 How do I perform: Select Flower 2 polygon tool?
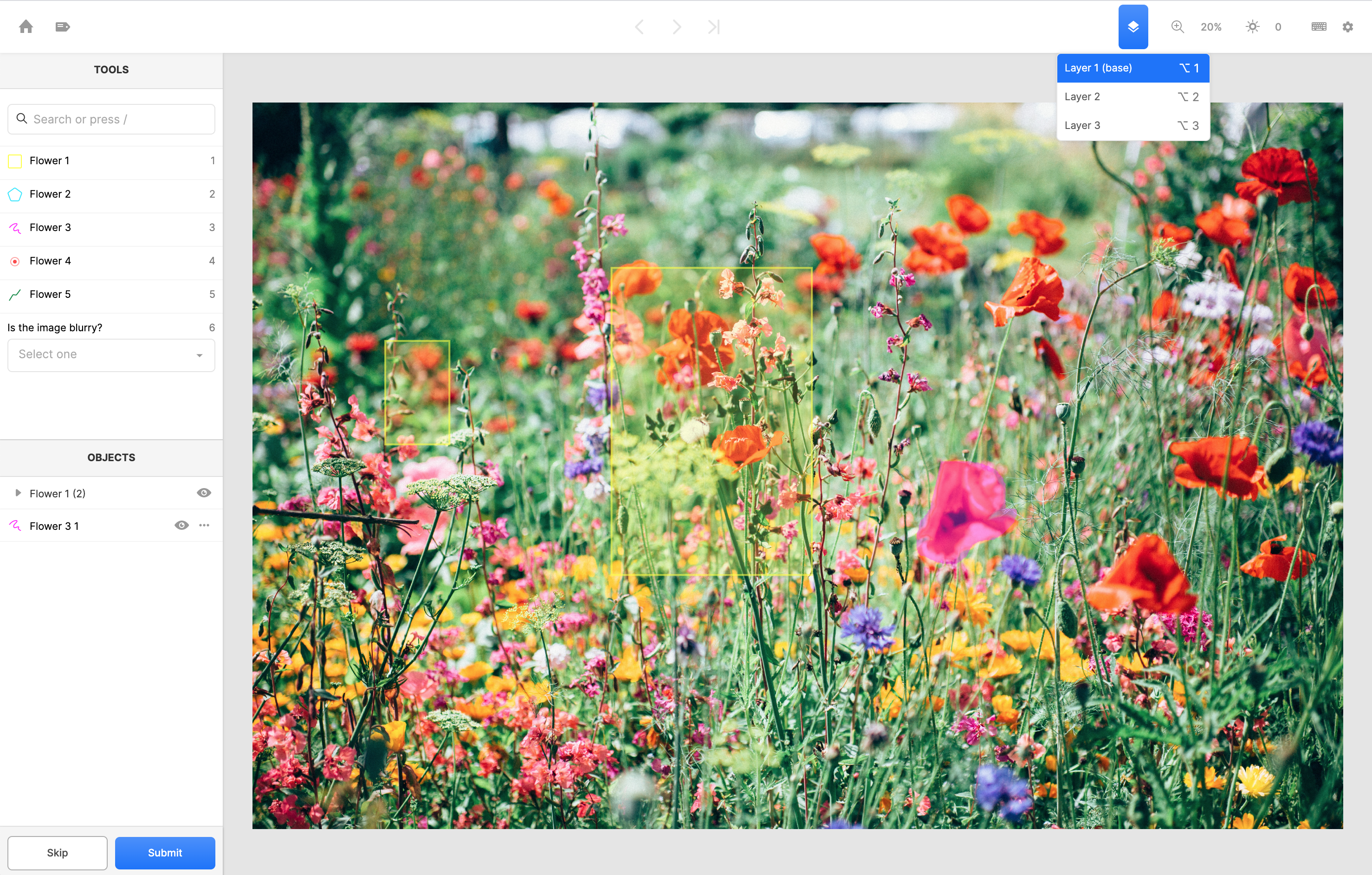(x=111, y=194)
